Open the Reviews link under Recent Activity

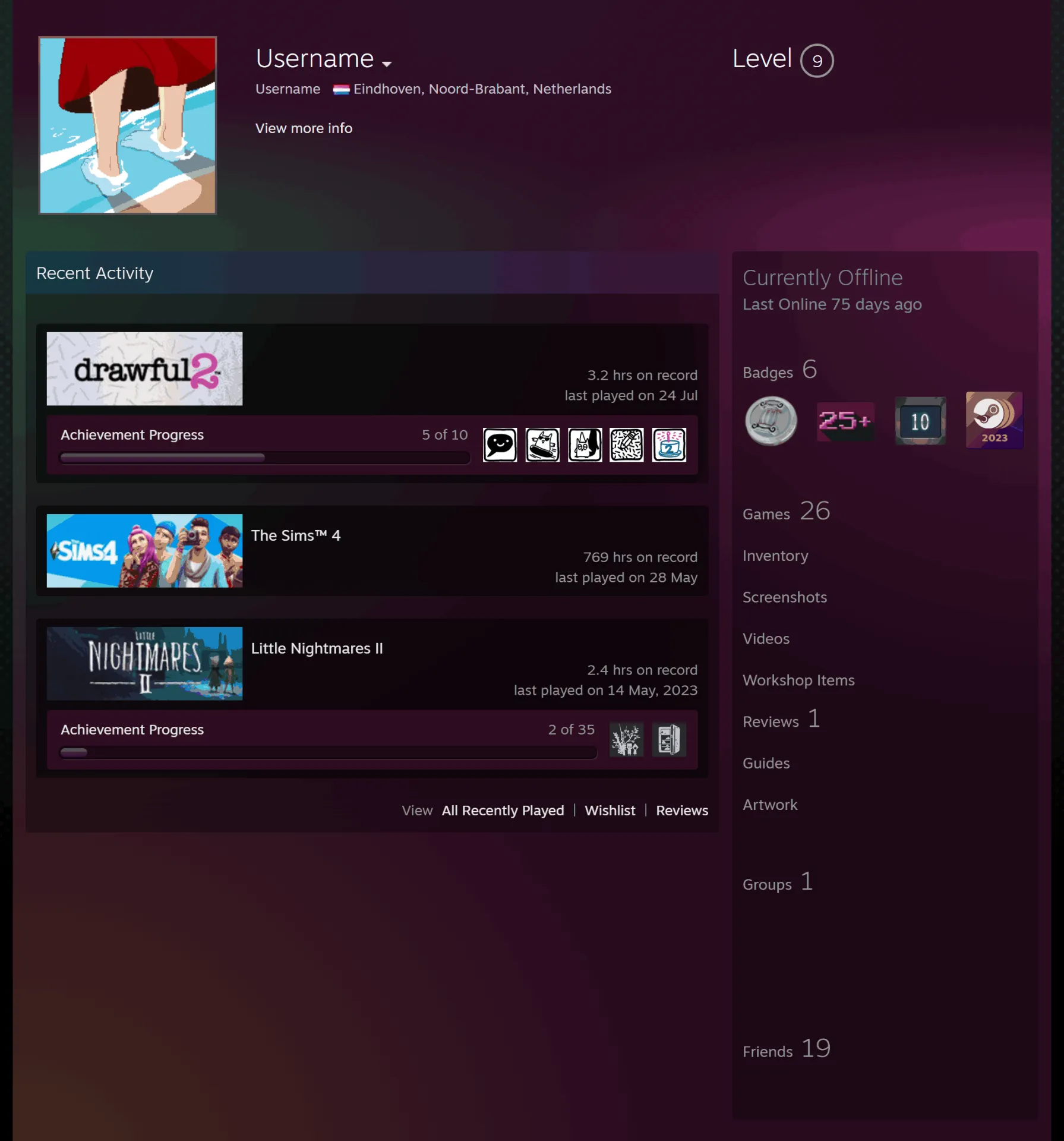point(682,811)
